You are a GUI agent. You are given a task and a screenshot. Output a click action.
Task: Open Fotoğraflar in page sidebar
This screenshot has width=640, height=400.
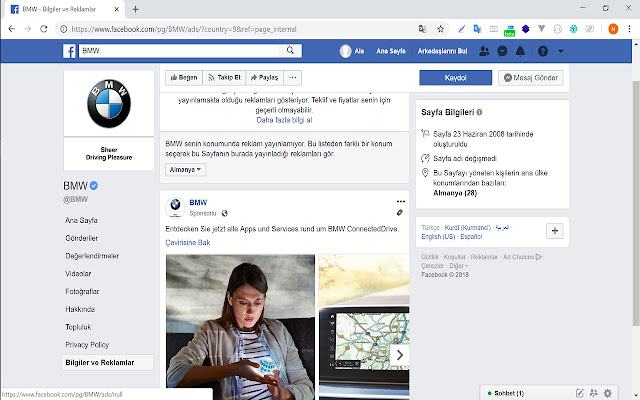click(82, 291)
